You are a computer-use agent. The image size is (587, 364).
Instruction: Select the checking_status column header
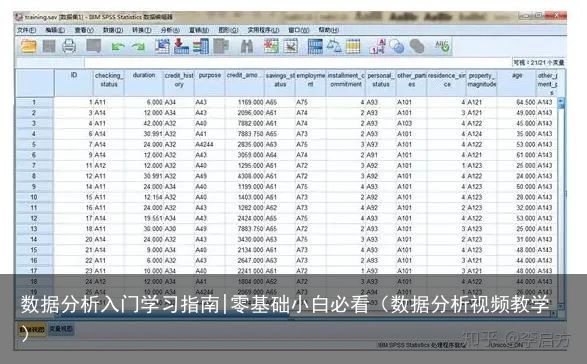[x=109, y=83]
